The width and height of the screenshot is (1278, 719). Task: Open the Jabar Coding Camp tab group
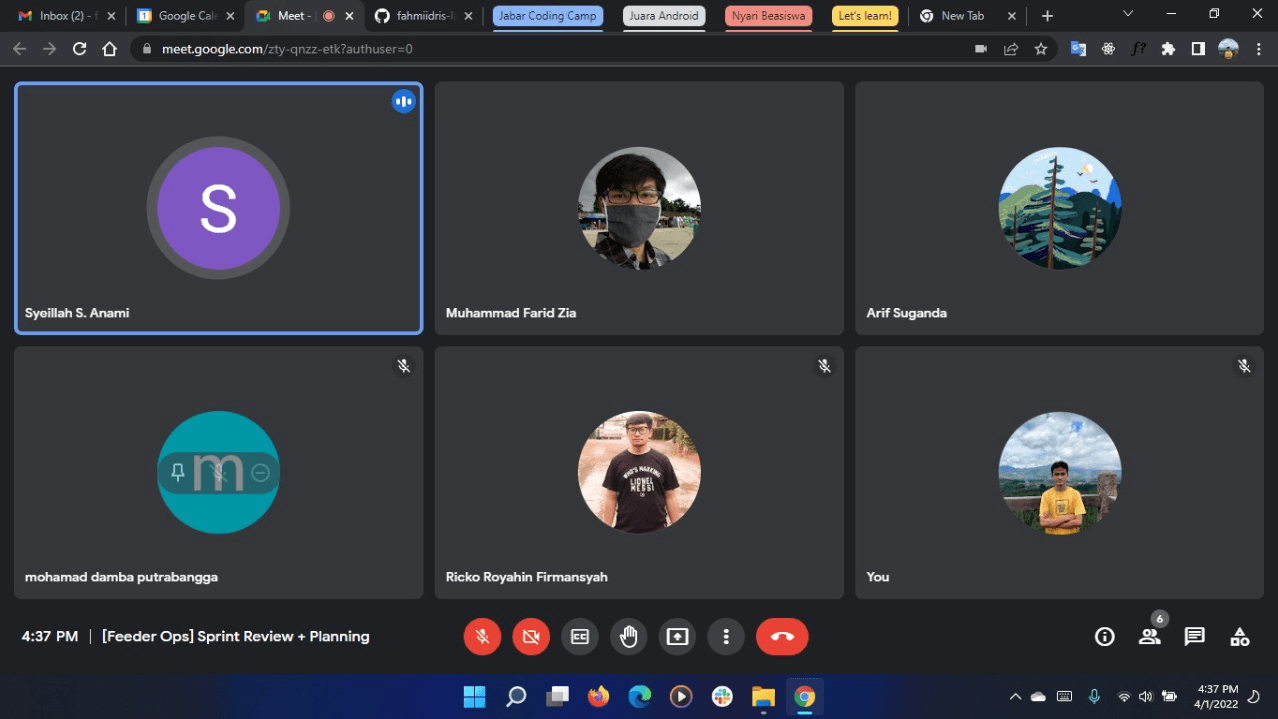547,16
